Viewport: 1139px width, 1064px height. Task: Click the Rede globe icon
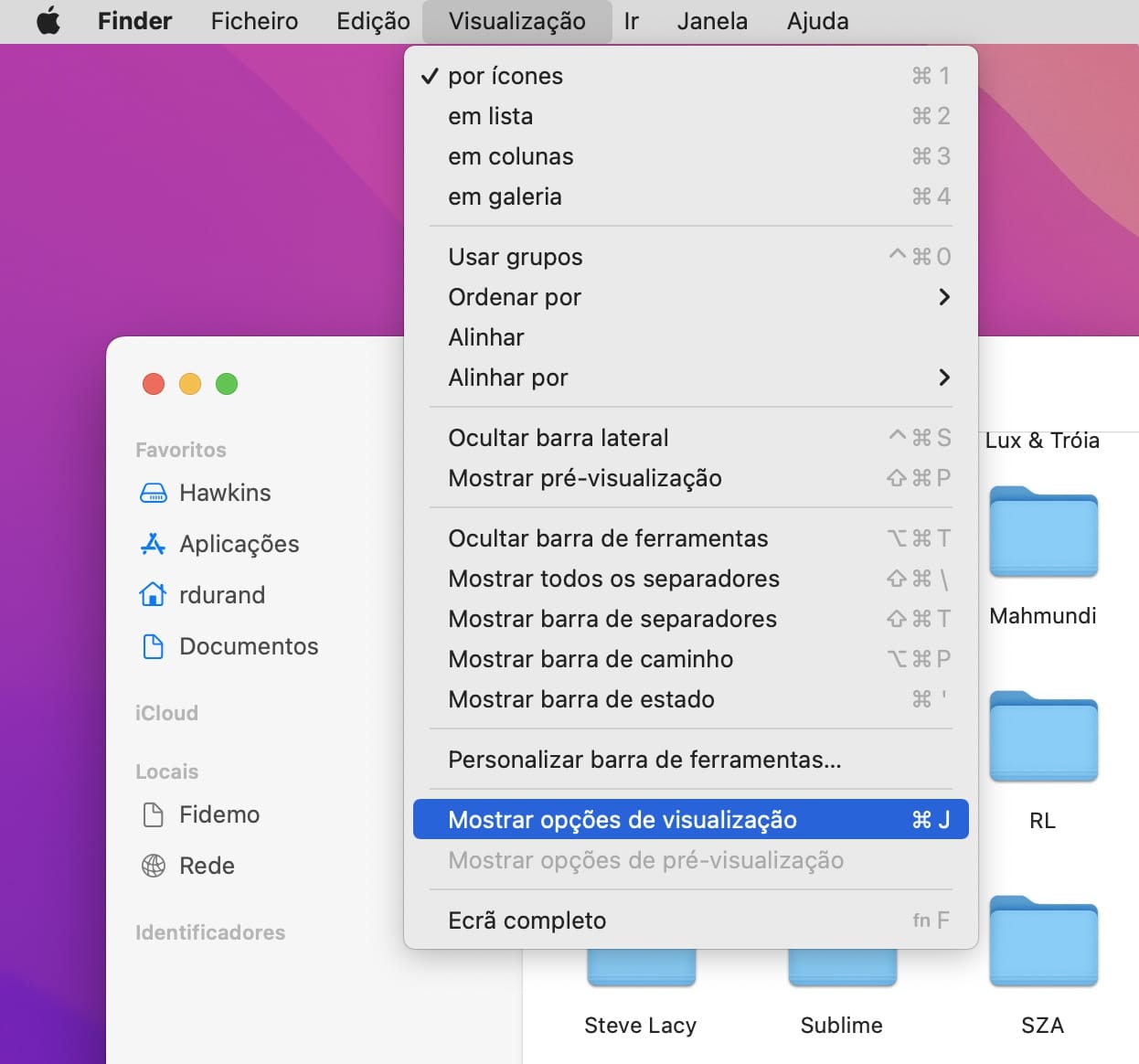[153, 866]
